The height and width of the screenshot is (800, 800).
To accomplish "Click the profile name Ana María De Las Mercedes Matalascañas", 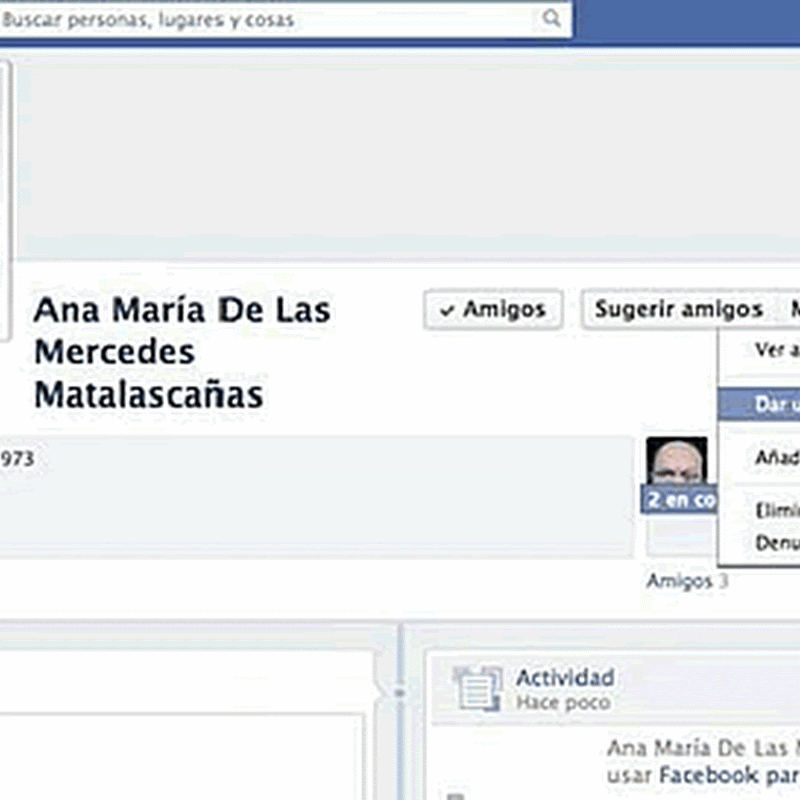I will click(182, 352).
